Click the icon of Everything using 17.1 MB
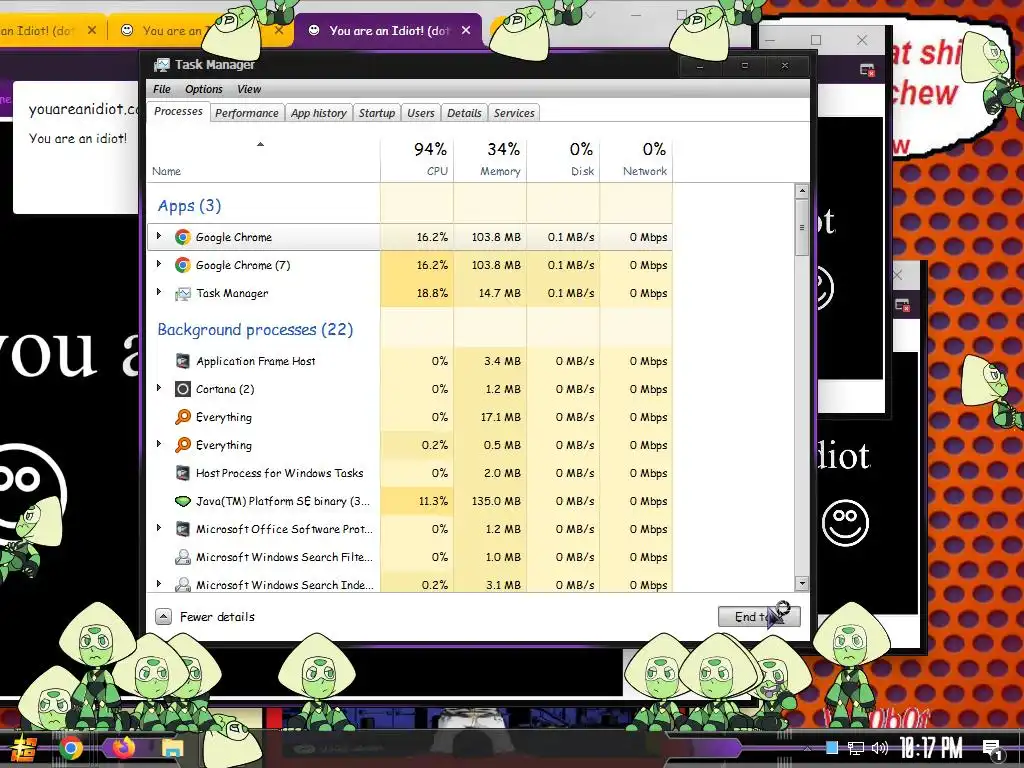Image resolution: width=1024 pixels, height=768 pixels. click(x=183, y=417)
